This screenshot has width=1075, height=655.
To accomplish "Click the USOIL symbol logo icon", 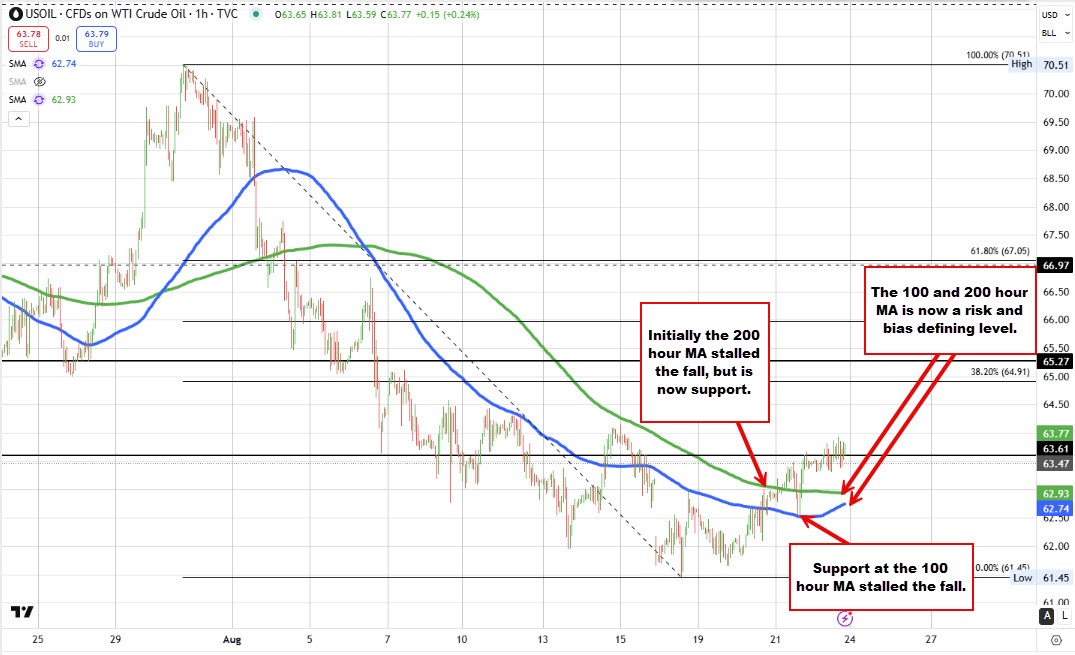I will coord(16,14).
